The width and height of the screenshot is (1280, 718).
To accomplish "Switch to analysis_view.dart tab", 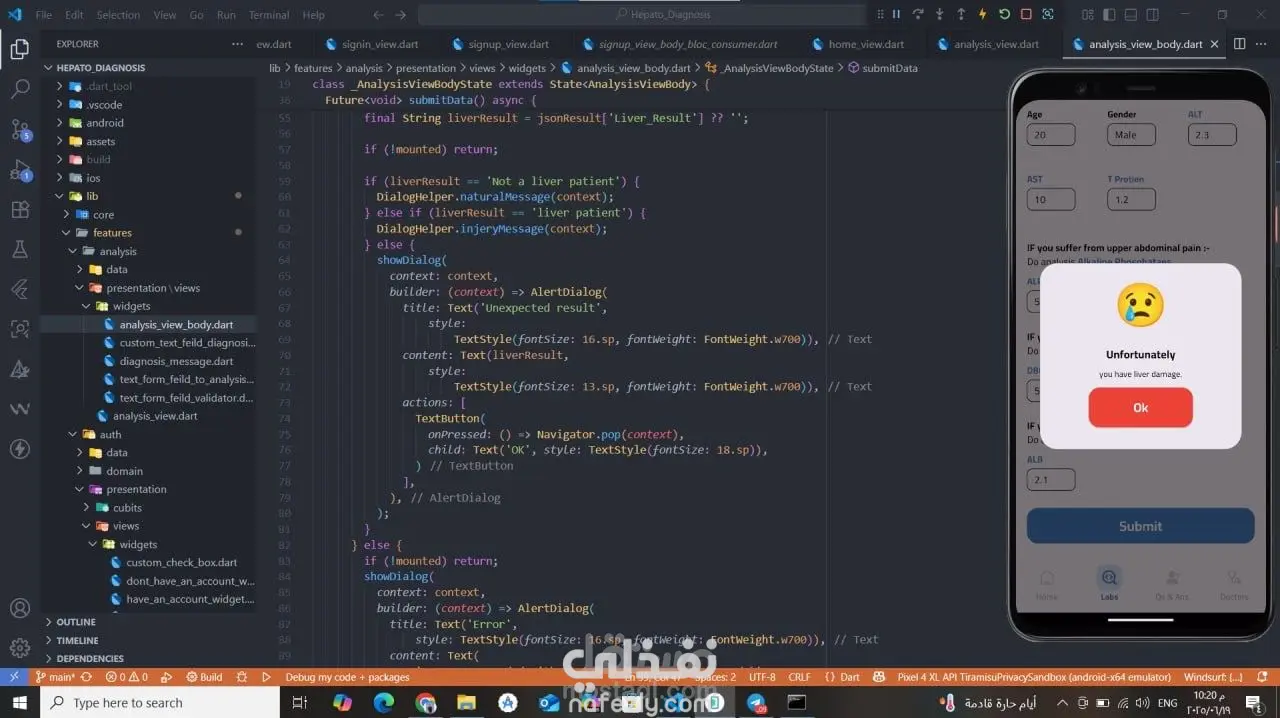I will point(989,44).
